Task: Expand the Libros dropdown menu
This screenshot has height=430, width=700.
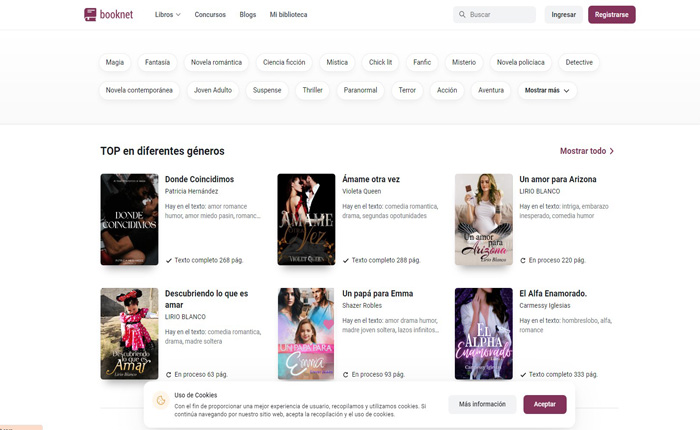Action: 168,15
